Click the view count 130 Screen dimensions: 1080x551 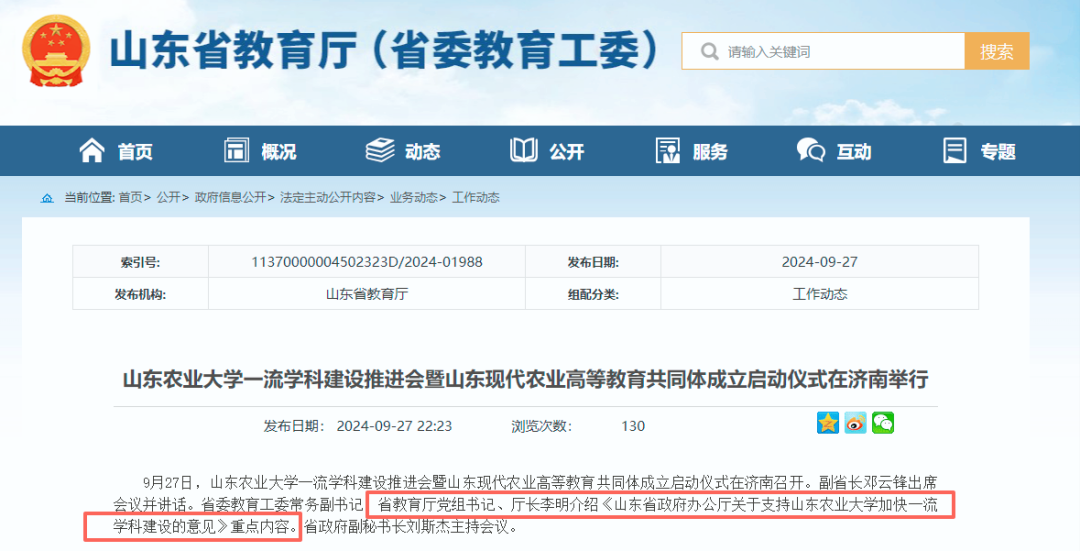coord(633,426)
